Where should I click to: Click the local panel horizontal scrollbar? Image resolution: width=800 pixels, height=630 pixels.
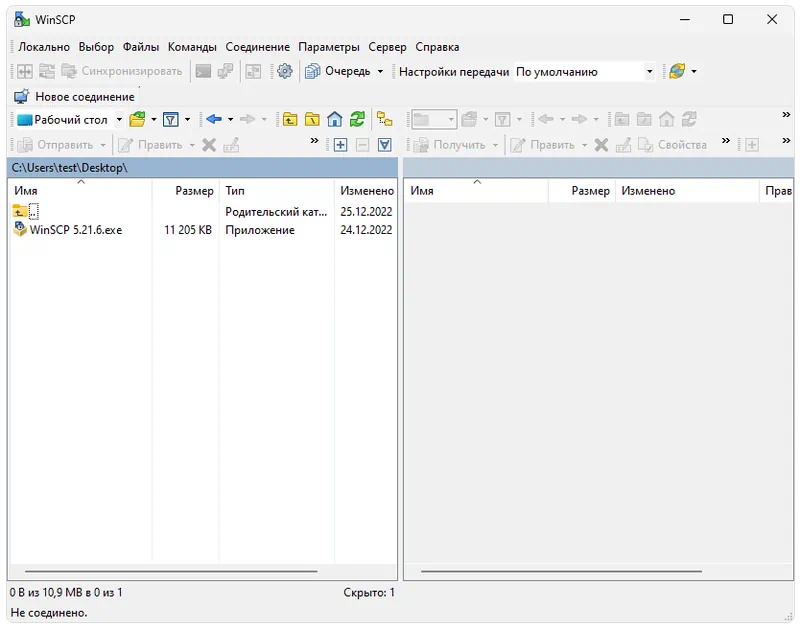pos(171,571)
